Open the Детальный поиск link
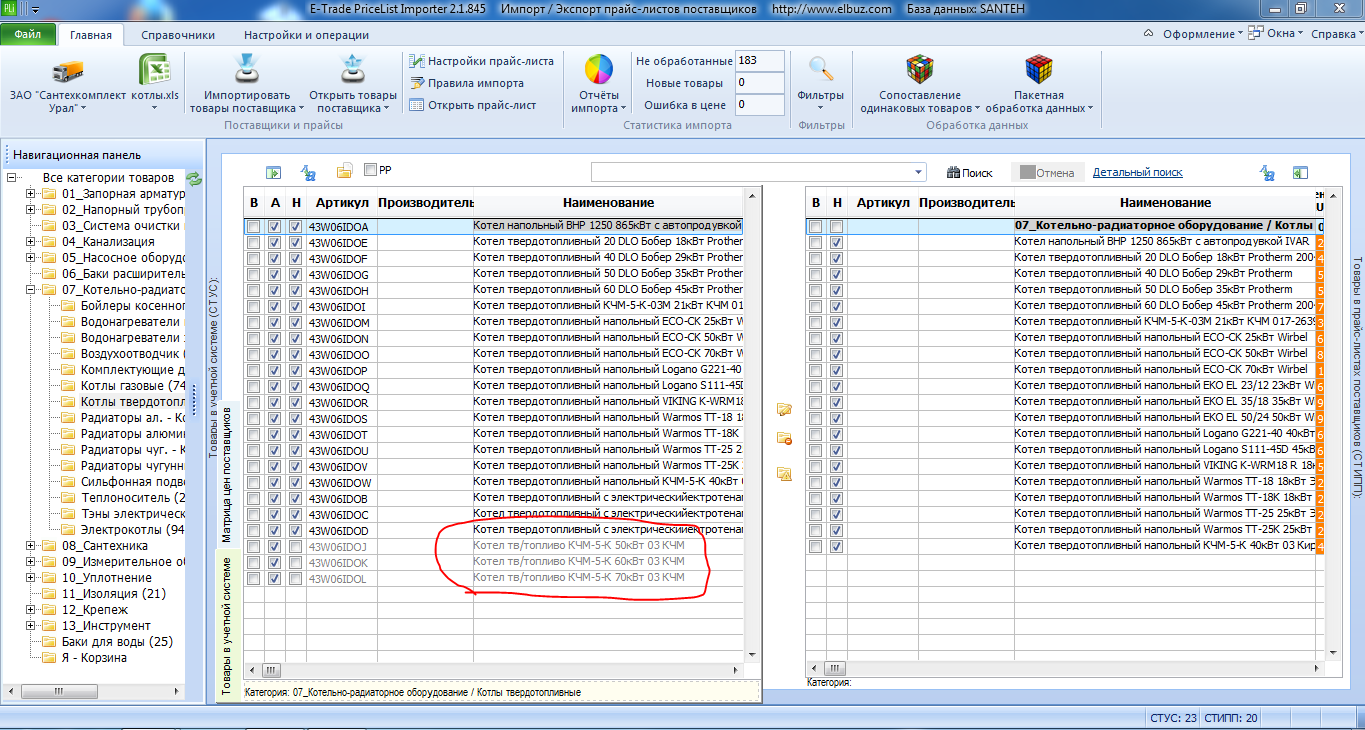 [x=1137, y=172]
